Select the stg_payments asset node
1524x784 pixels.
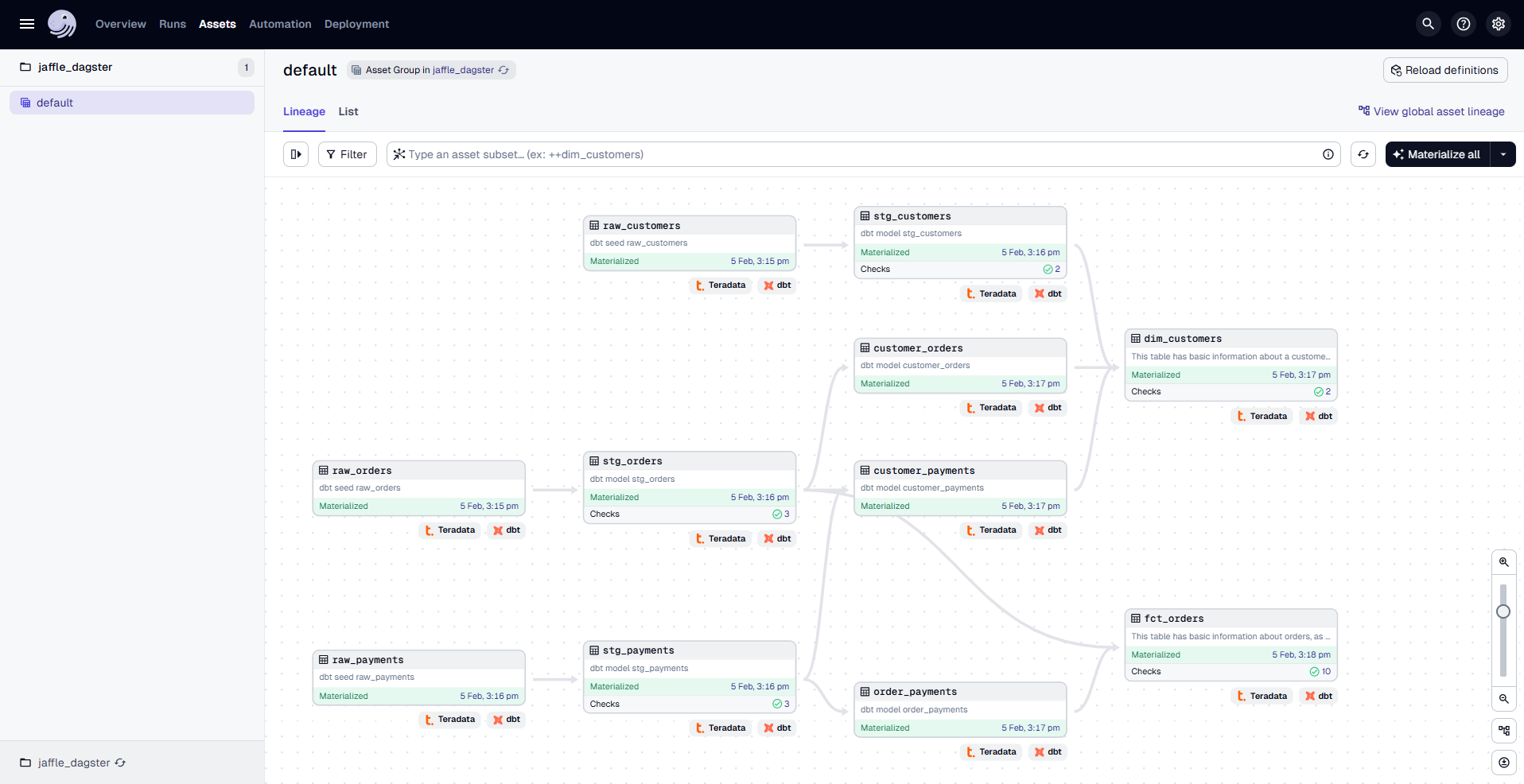pos(690,677)
